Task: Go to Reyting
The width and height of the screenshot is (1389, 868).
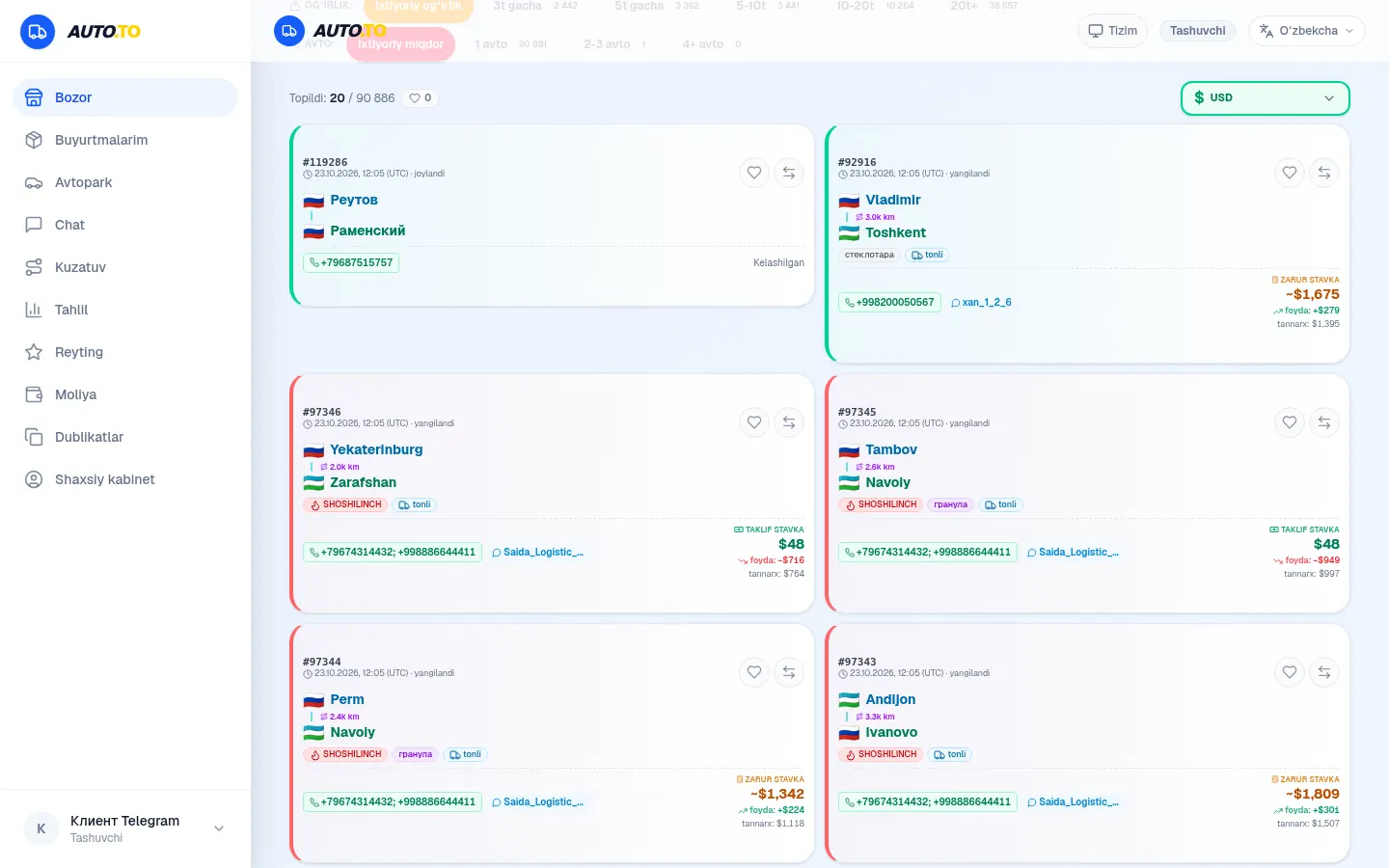Action: 125,352
